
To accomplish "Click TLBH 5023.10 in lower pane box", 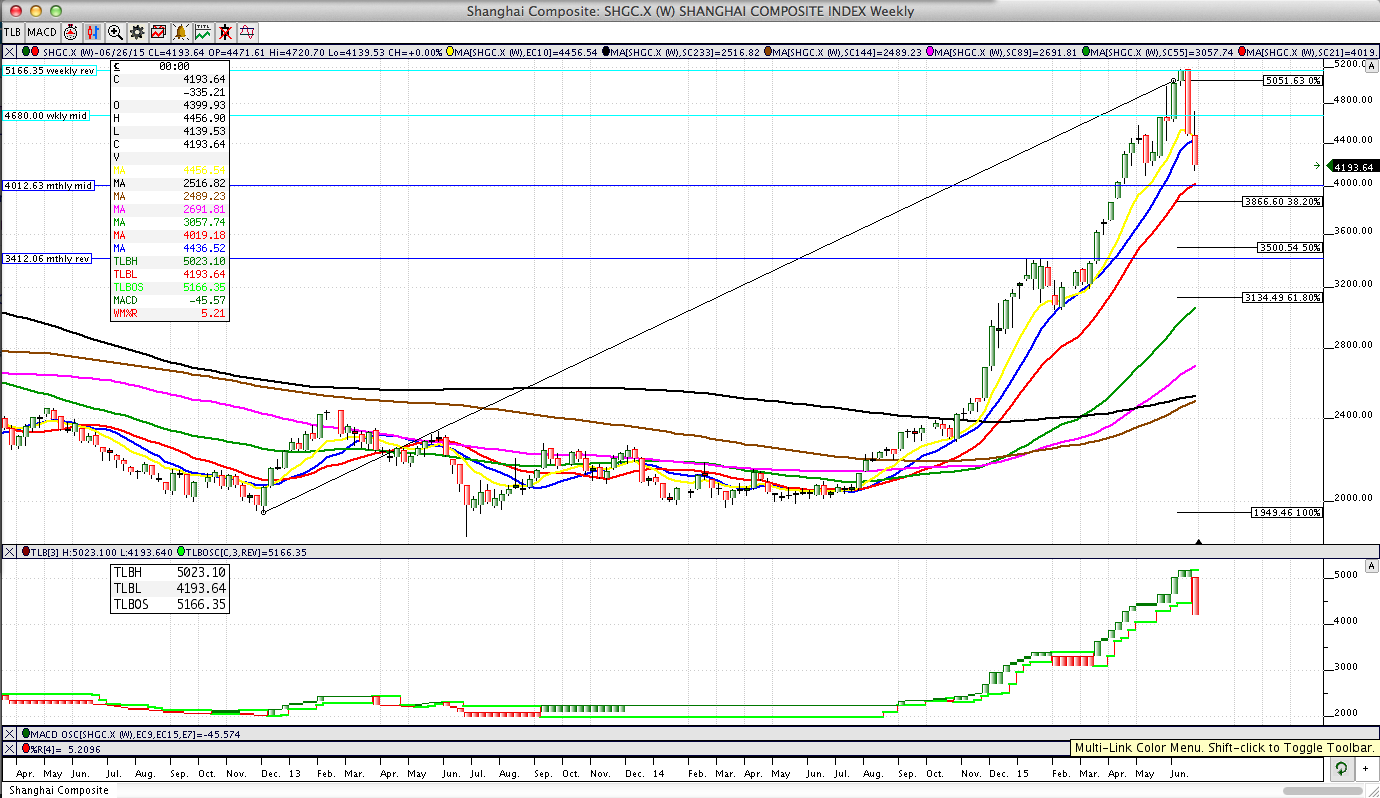I will 170,572.
